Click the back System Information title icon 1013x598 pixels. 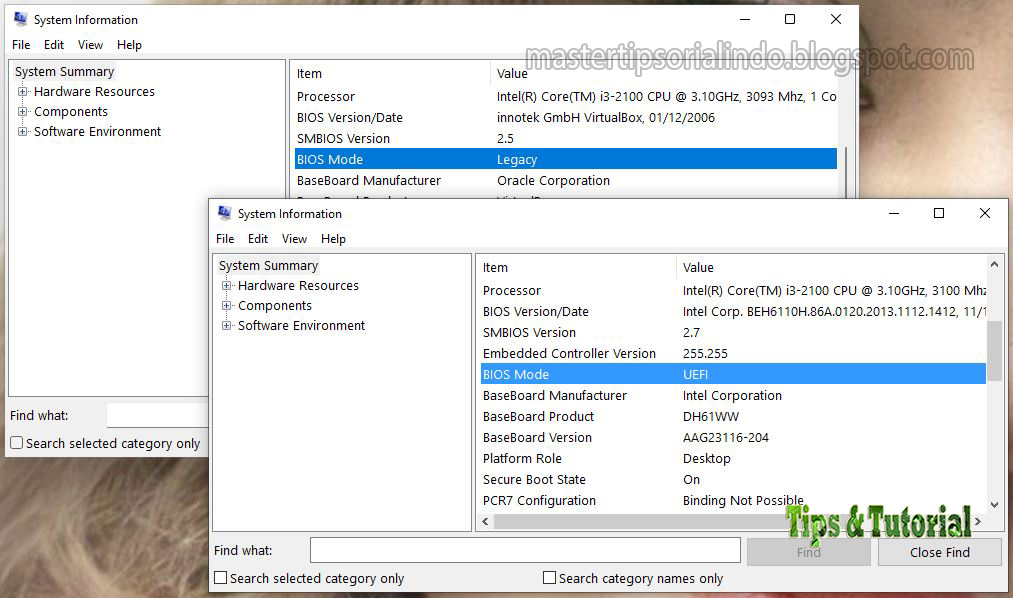(21, 19)
